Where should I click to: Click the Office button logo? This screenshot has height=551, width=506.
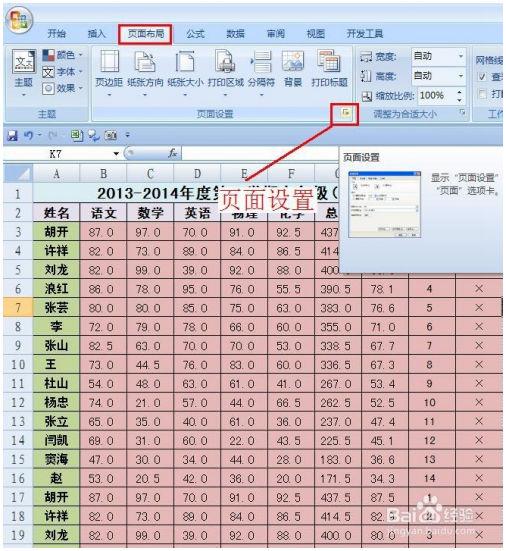click(x=19, y=19)
